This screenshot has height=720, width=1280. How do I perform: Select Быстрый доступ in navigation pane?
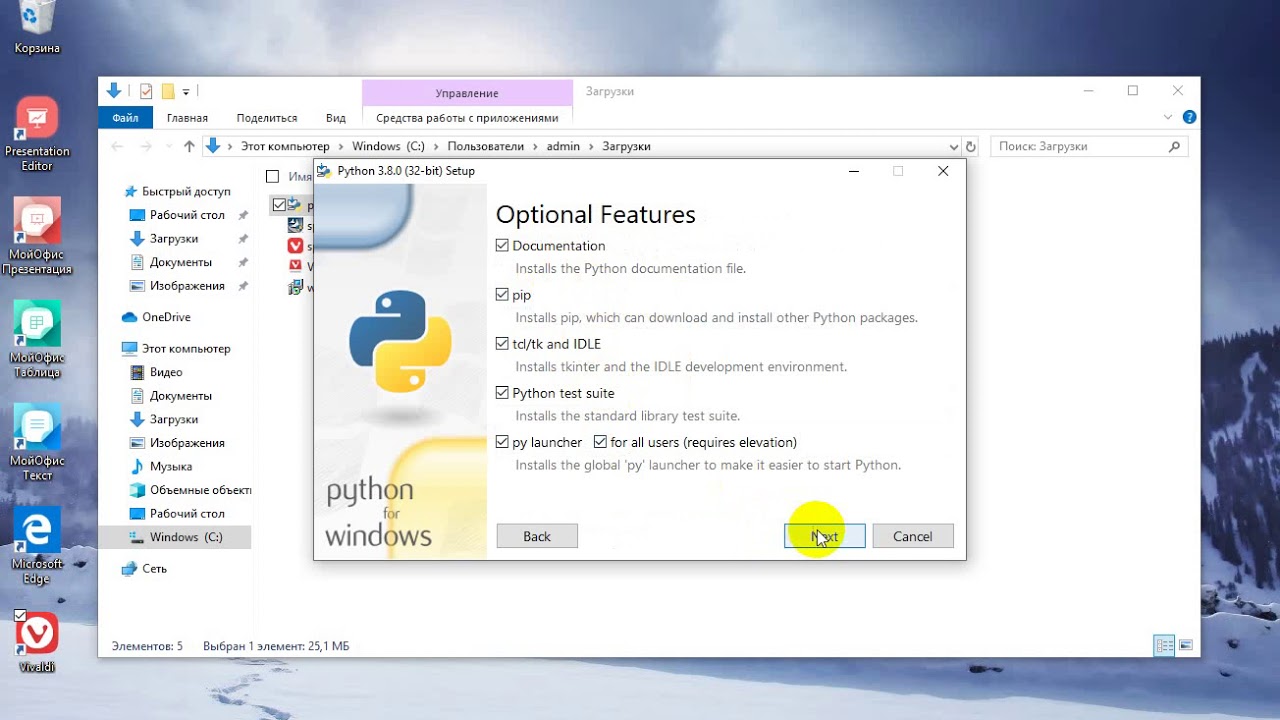pyautogui.click(x=176, y=191)
